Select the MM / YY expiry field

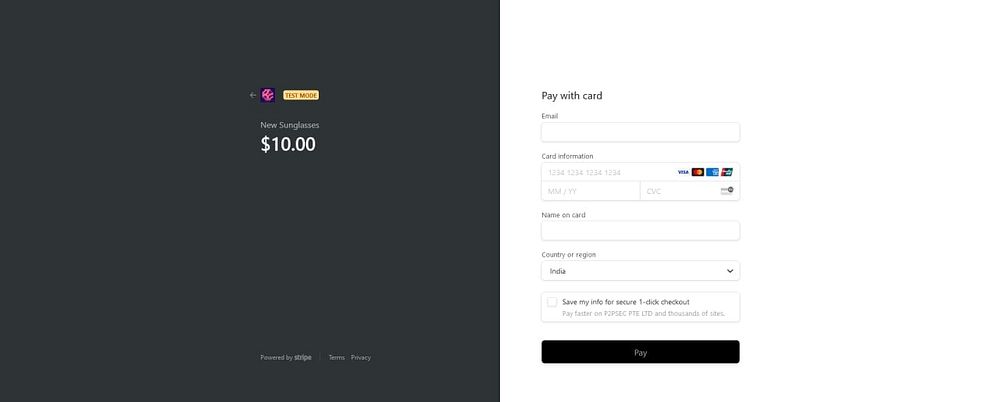click(590, 190)
